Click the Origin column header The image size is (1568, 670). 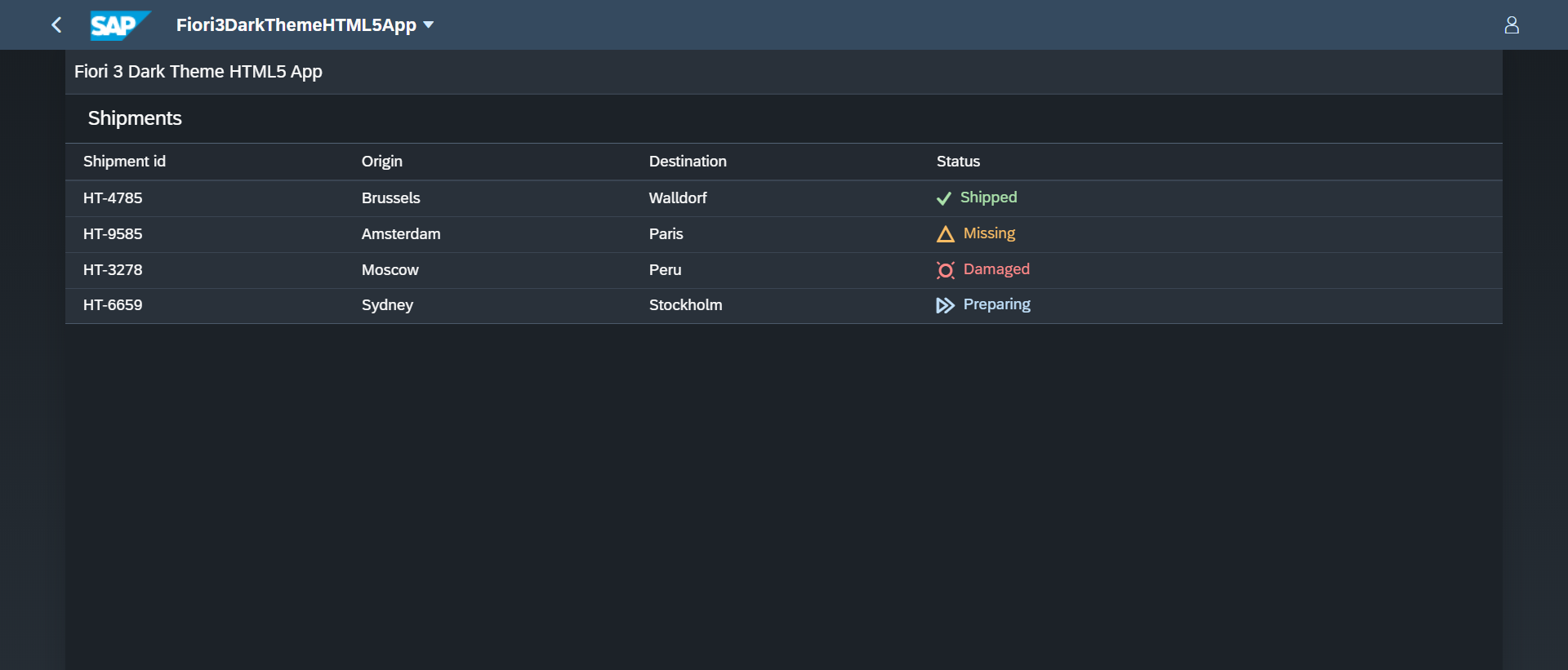[381, 162]
